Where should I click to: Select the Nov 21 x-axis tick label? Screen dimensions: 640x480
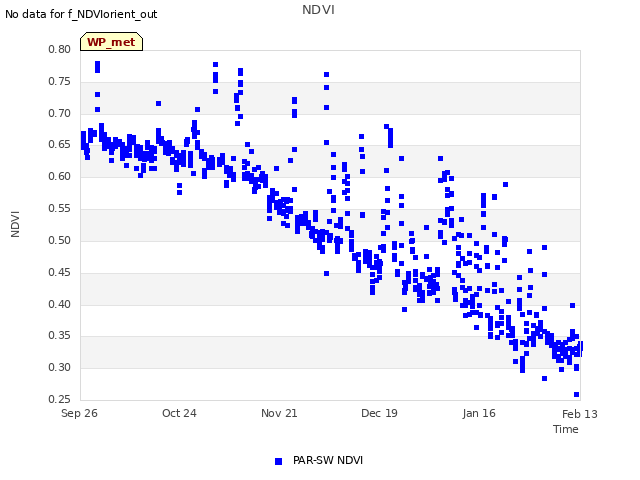(279, 413)
